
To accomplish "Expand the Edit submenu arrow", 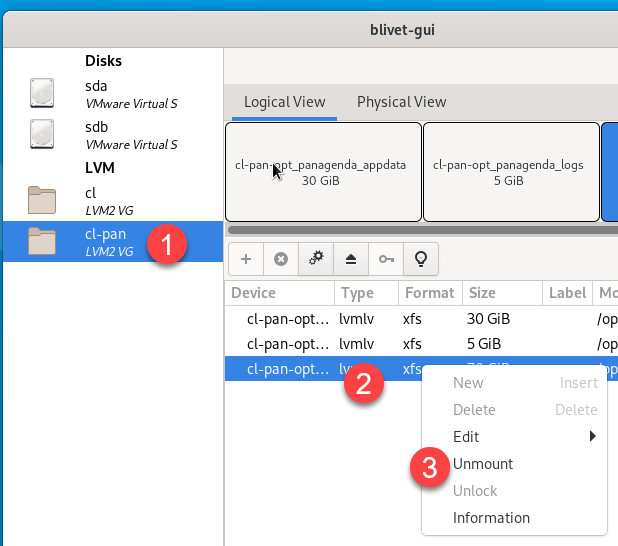I will (592, 436).
